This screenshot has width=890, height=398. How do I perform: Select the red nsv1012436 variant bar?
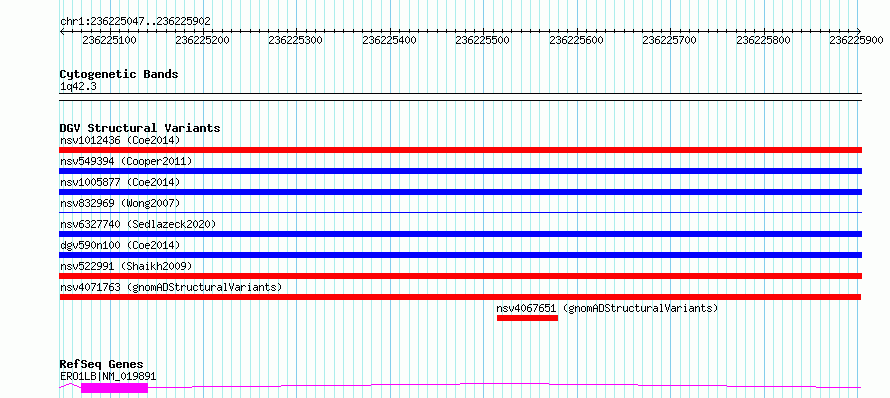461,150
